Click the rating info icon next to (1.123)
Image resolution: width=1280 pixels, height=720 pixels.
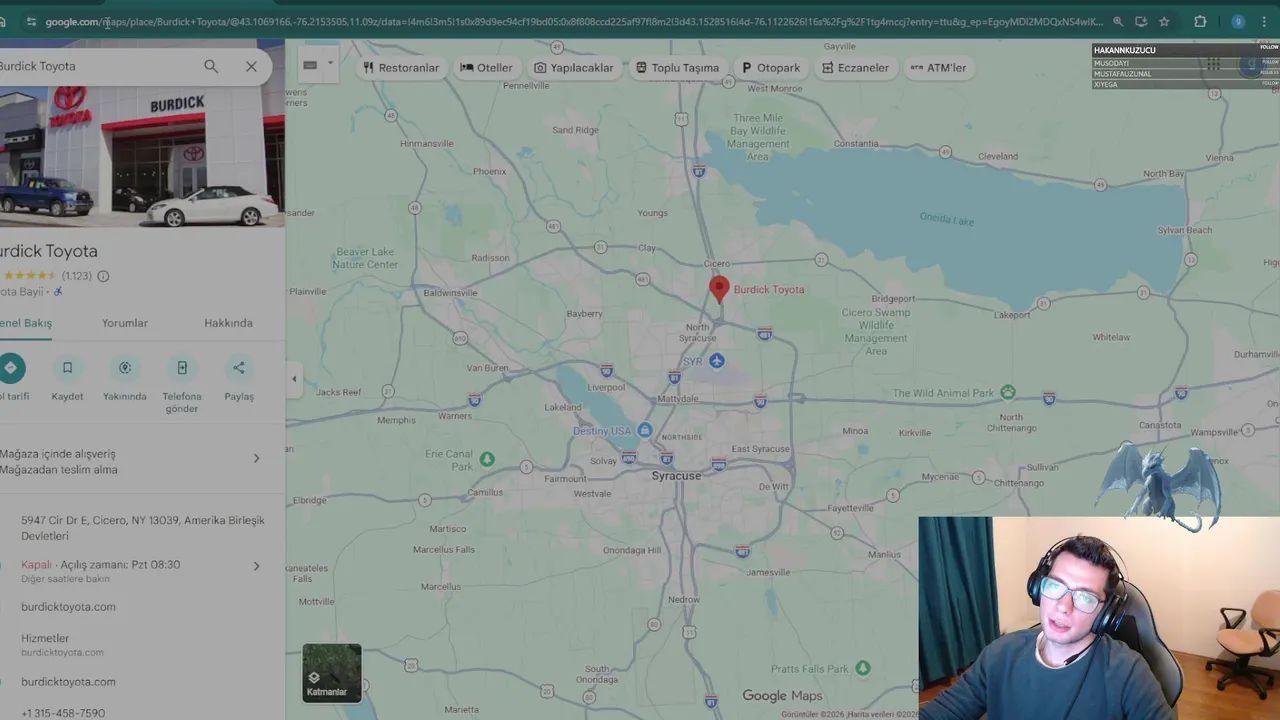103,276
